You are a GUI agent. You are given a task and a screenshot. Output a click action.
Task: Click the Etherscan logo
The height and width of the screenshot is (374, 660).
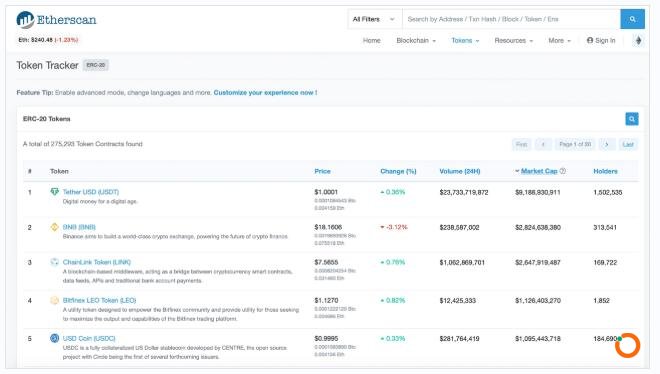click(x=56, y=20)
